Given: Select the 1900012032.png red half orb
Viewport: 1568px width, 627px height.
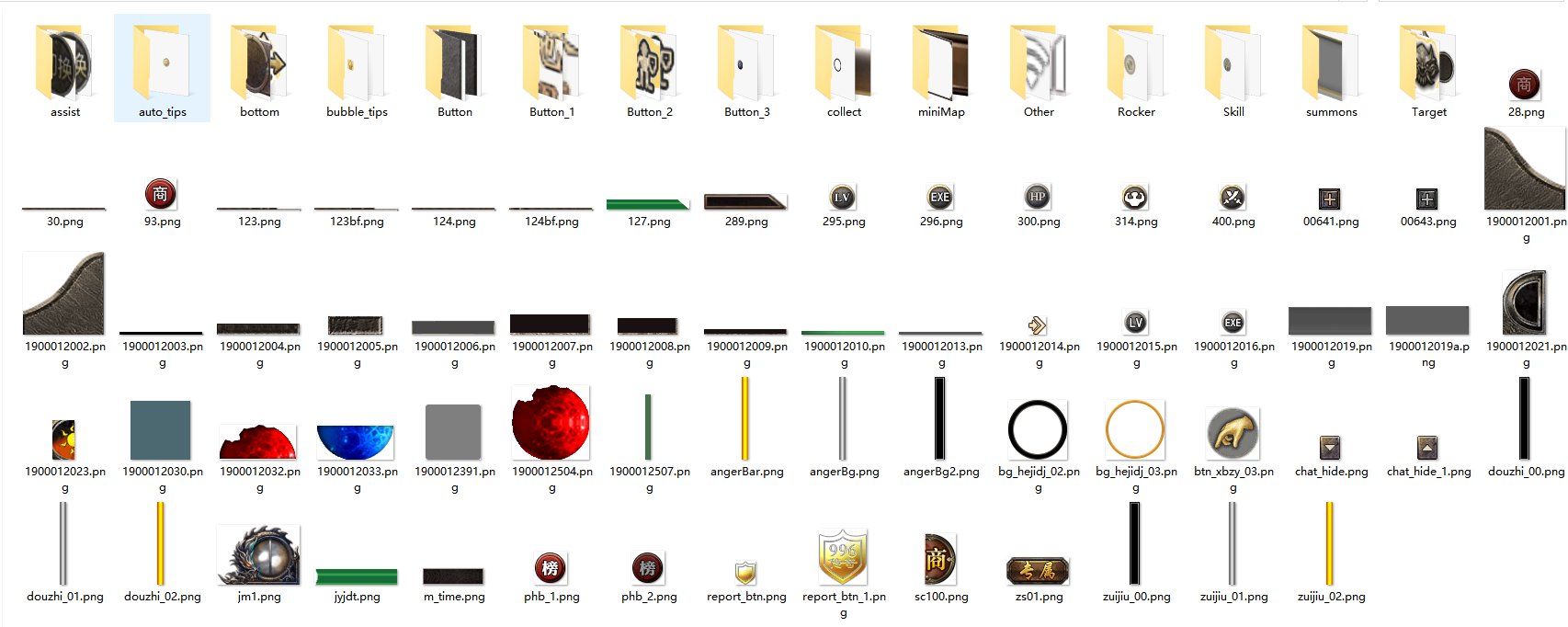Looking at the screenshot, I should tap(258, 442).
